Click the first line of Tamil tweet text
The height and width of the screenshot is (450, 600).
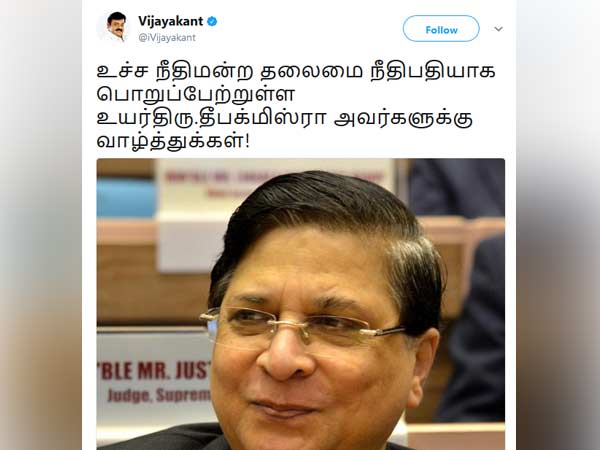296,71
